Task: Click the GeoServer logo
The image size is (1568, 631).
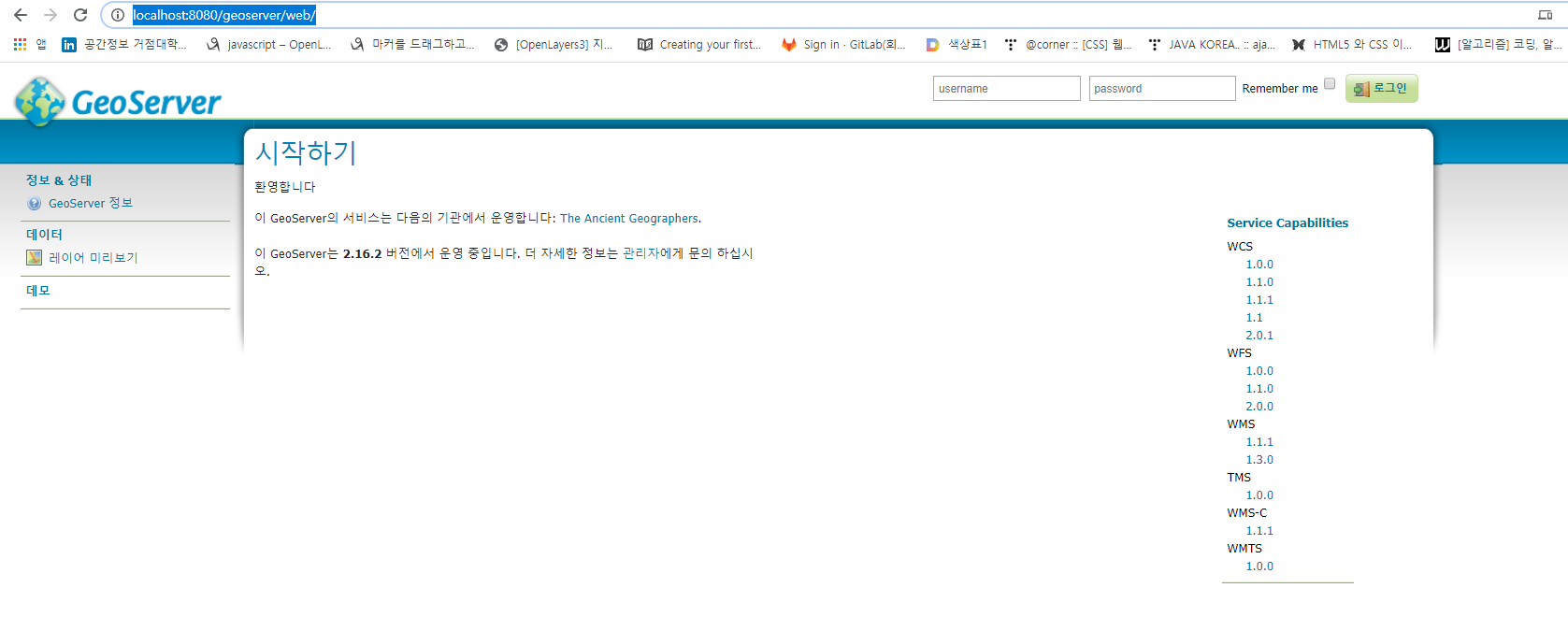Action: pyautogui.click(x=118, y=101)
